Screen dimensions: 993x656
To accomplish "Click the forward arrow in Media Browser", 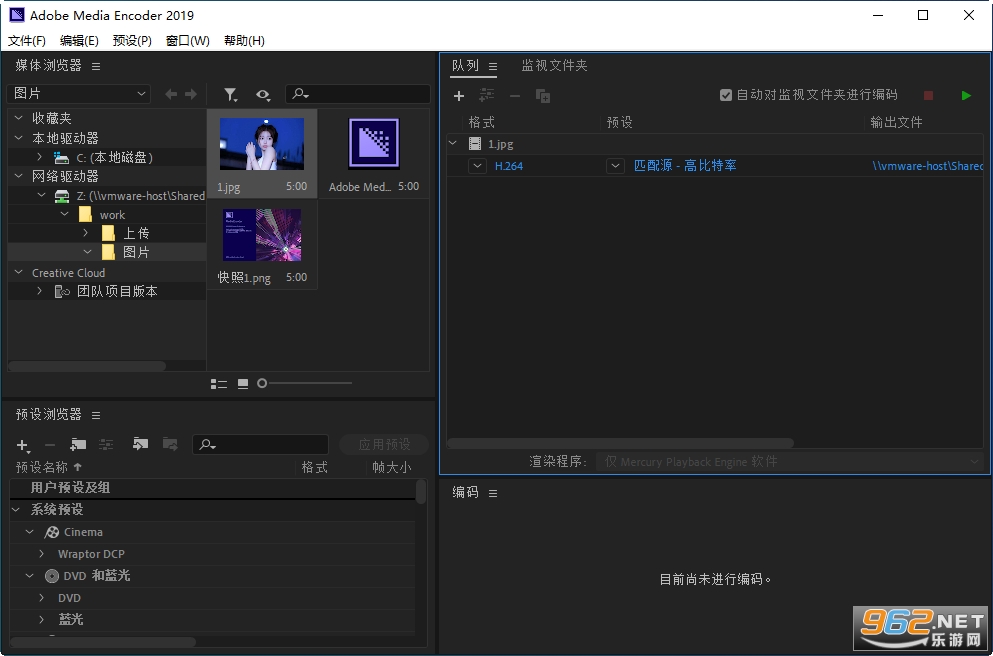I will click(191, 94).
